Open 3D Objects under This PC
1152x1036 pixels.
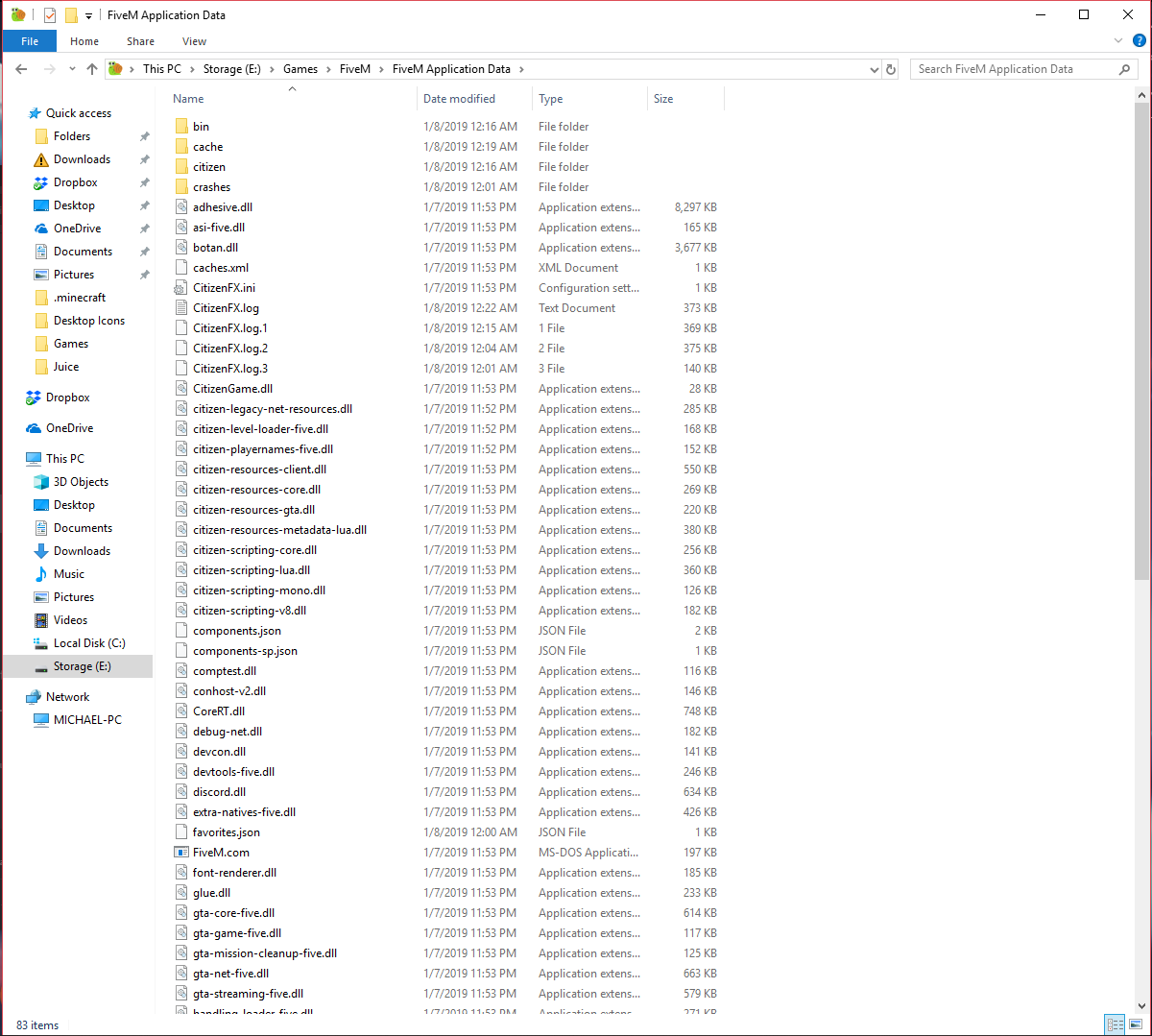point(81,482)
